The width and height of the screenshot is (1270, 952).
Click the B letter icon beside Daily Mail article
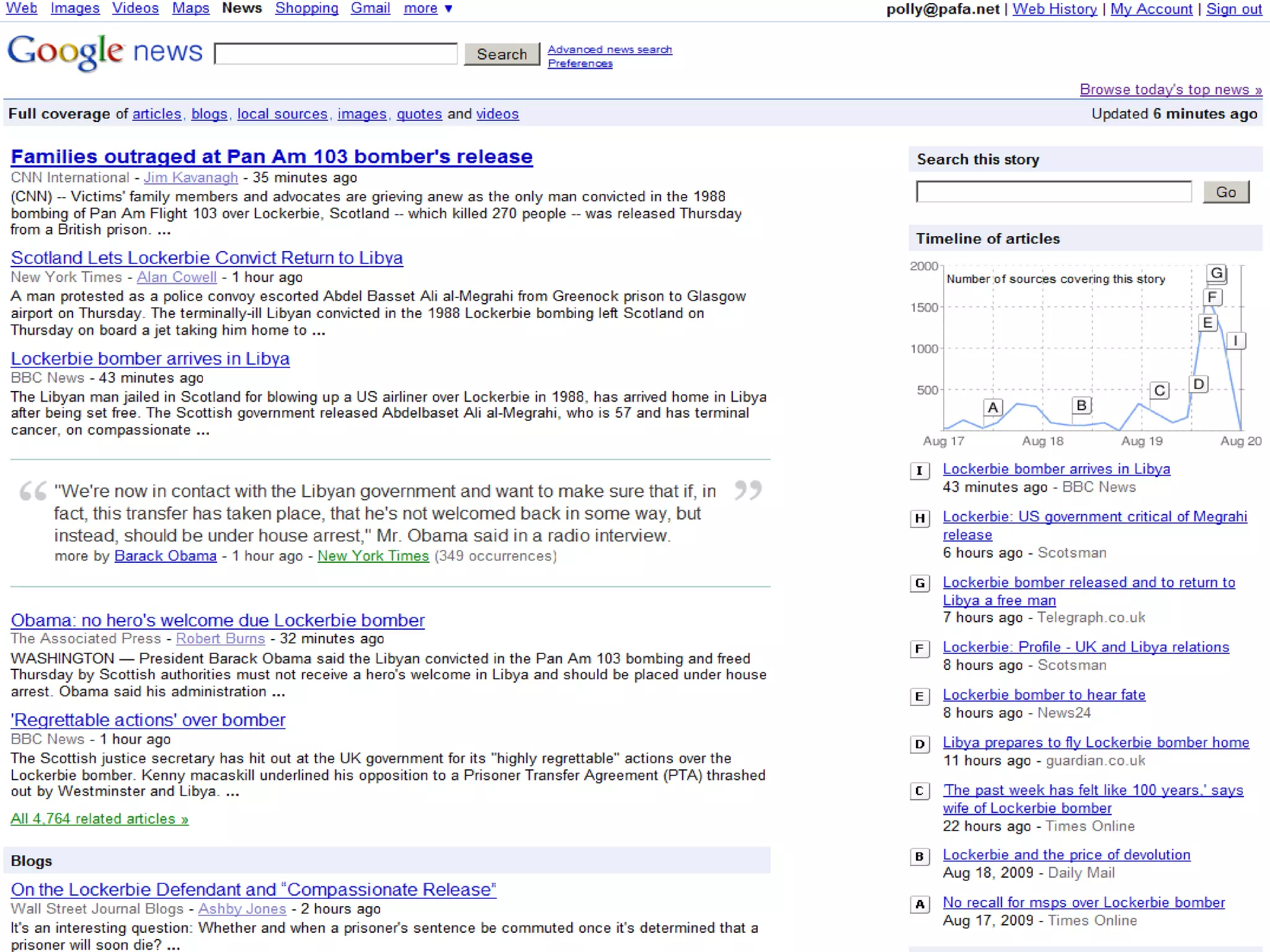(920, 857)
